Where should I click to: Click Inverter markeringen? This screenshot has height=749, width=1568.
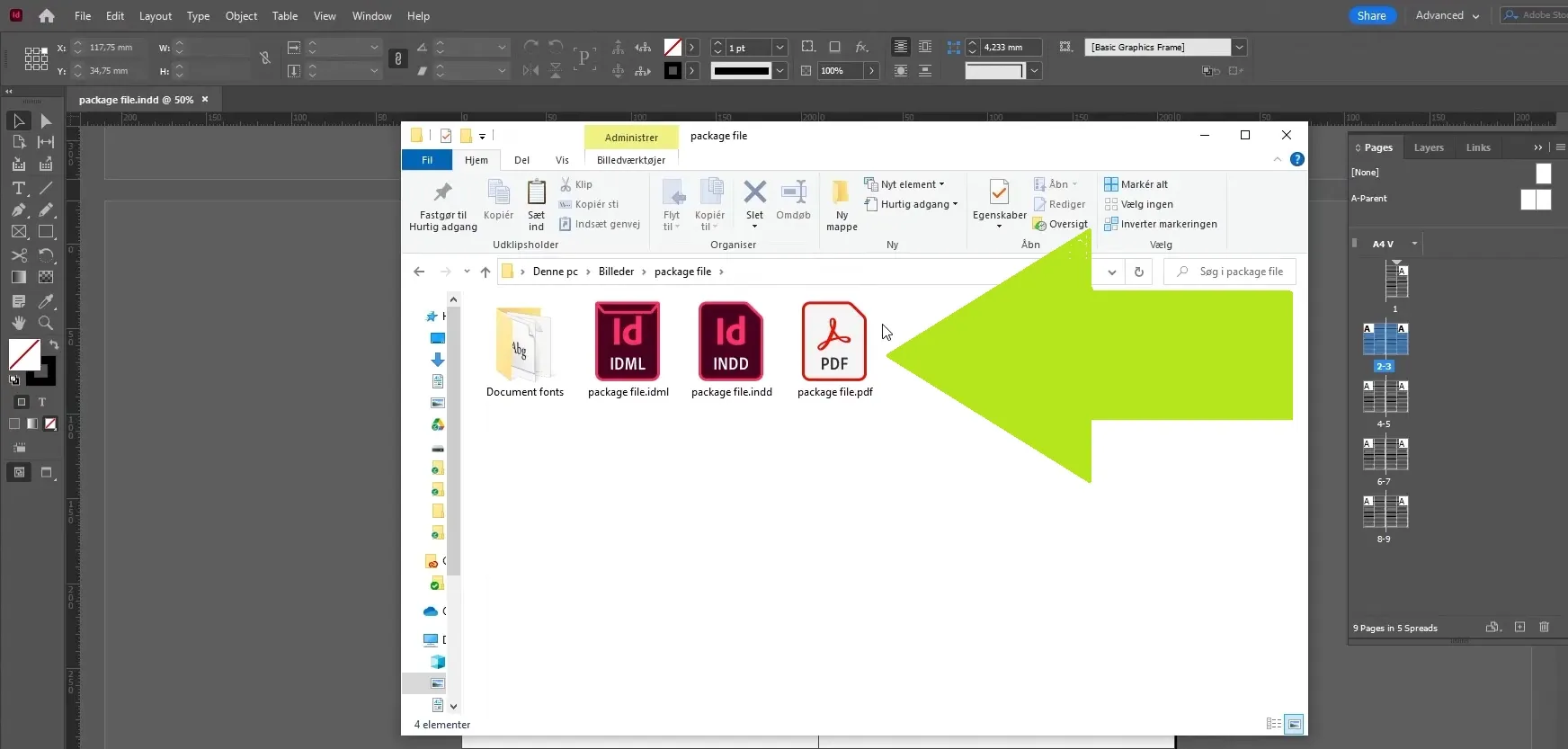coord(1161,224)
